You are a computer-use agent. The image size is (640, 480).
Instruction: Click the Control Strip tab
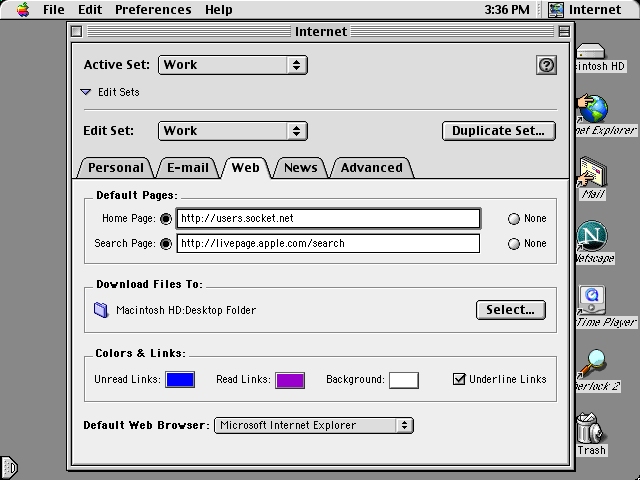(9, 467)
